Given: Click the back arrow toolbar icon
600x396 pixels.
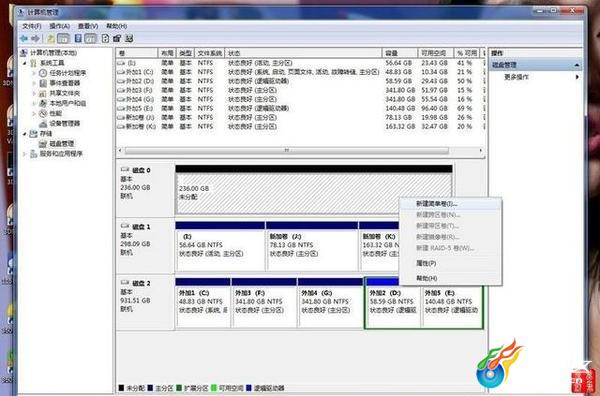Looking at the screenshot, I should (x=24, y=38).
